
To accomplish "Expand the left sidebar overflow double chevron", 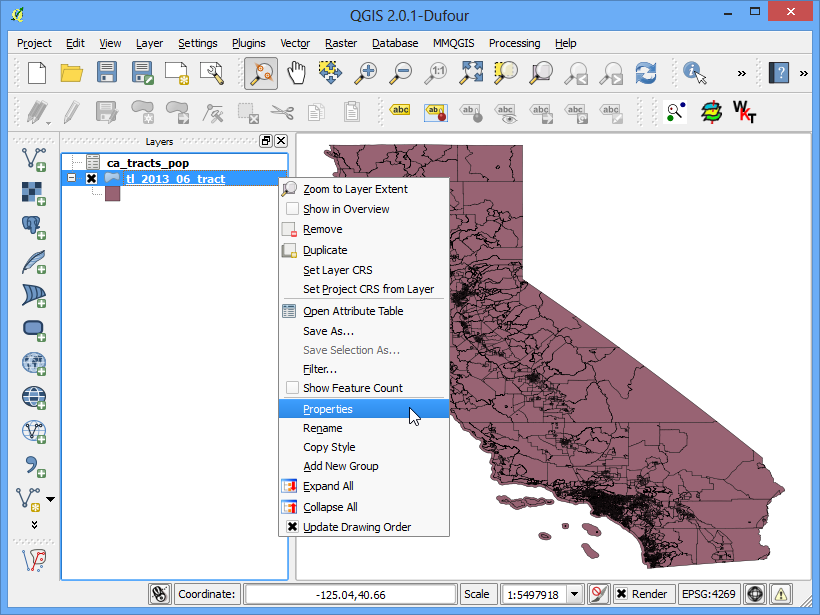I will pyautogui.click(x=35, y=525).
